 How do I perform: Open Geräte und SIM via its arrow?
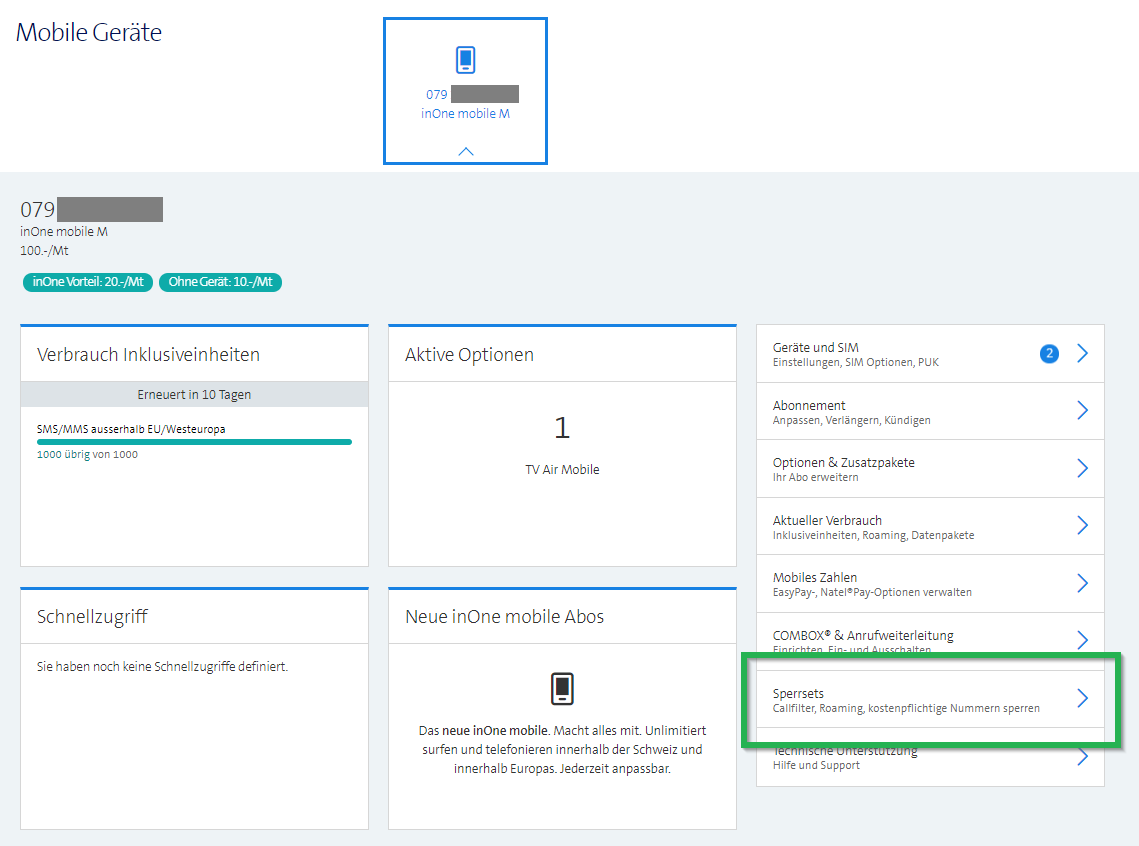(1082, 353)
